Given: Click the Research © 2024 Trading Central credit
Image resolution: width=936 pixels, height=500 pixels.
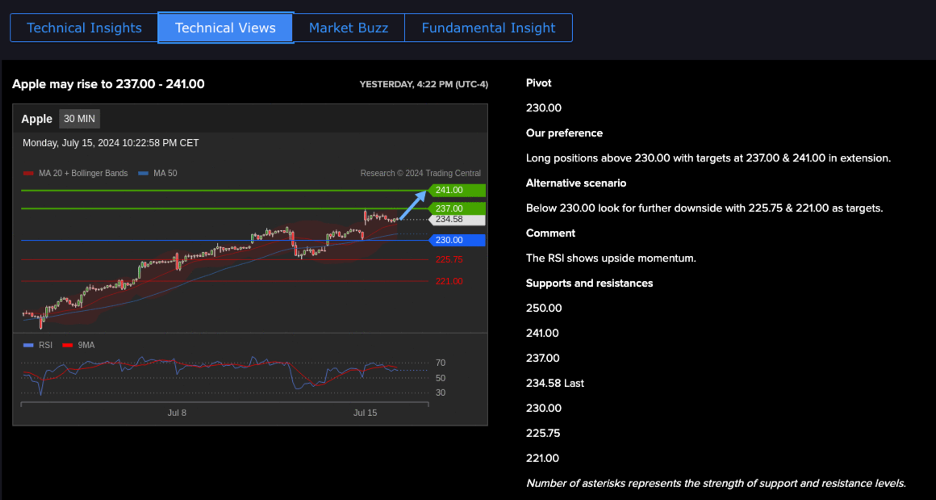Looking at the screenshot, I should 420,173.
